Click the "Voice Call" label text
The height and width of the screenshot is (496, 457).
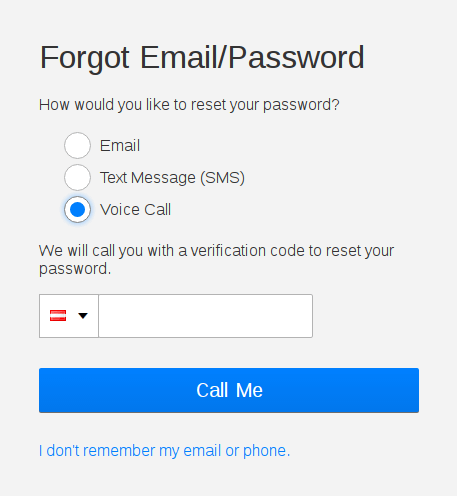(x=136, y=210)
